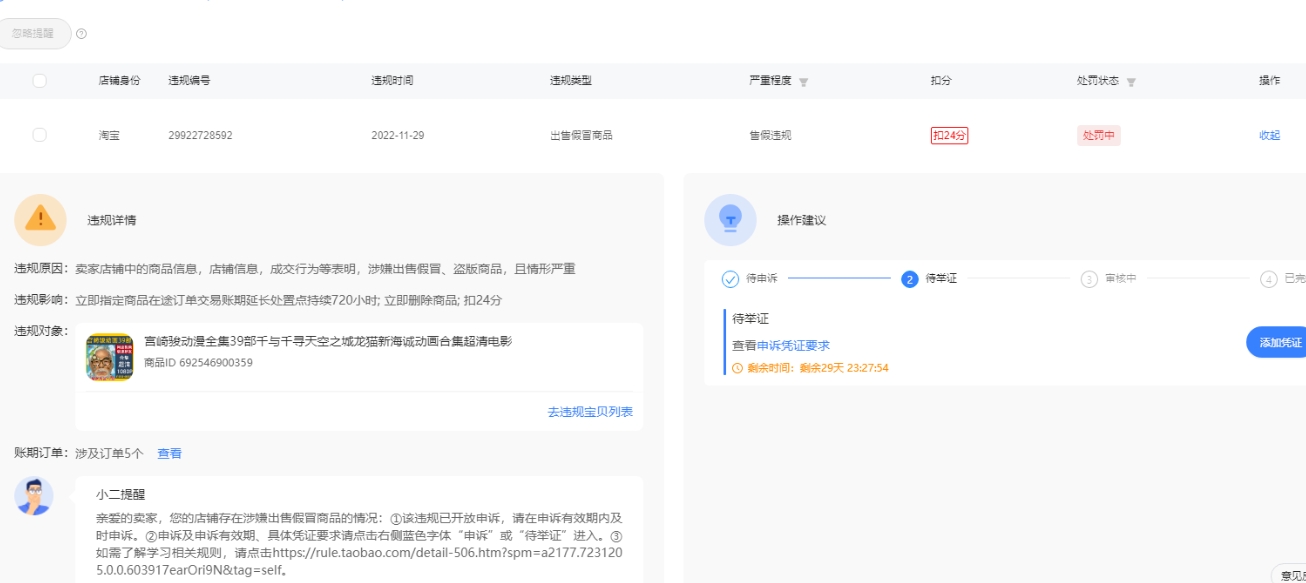Click the orange warning icon for 违规详情

point(40,219)
